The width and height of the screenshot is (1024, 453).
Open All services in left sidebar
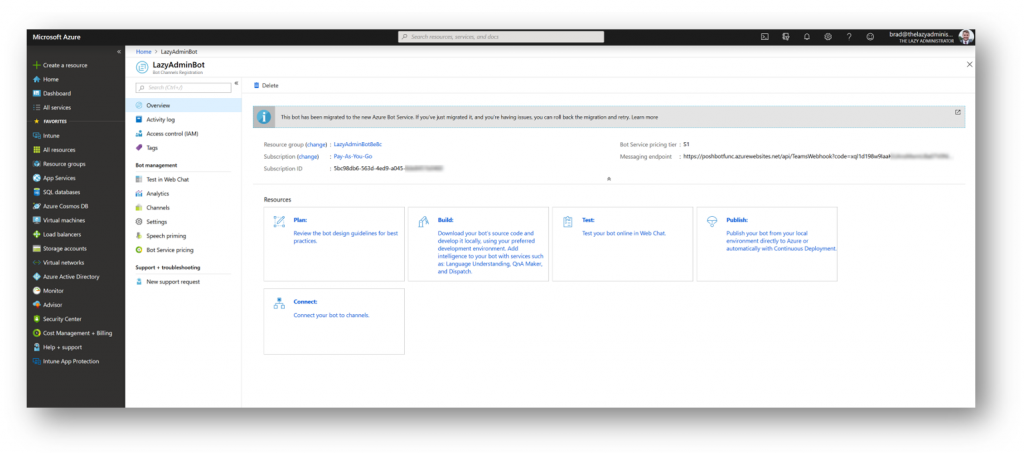[x=52, y=108]
